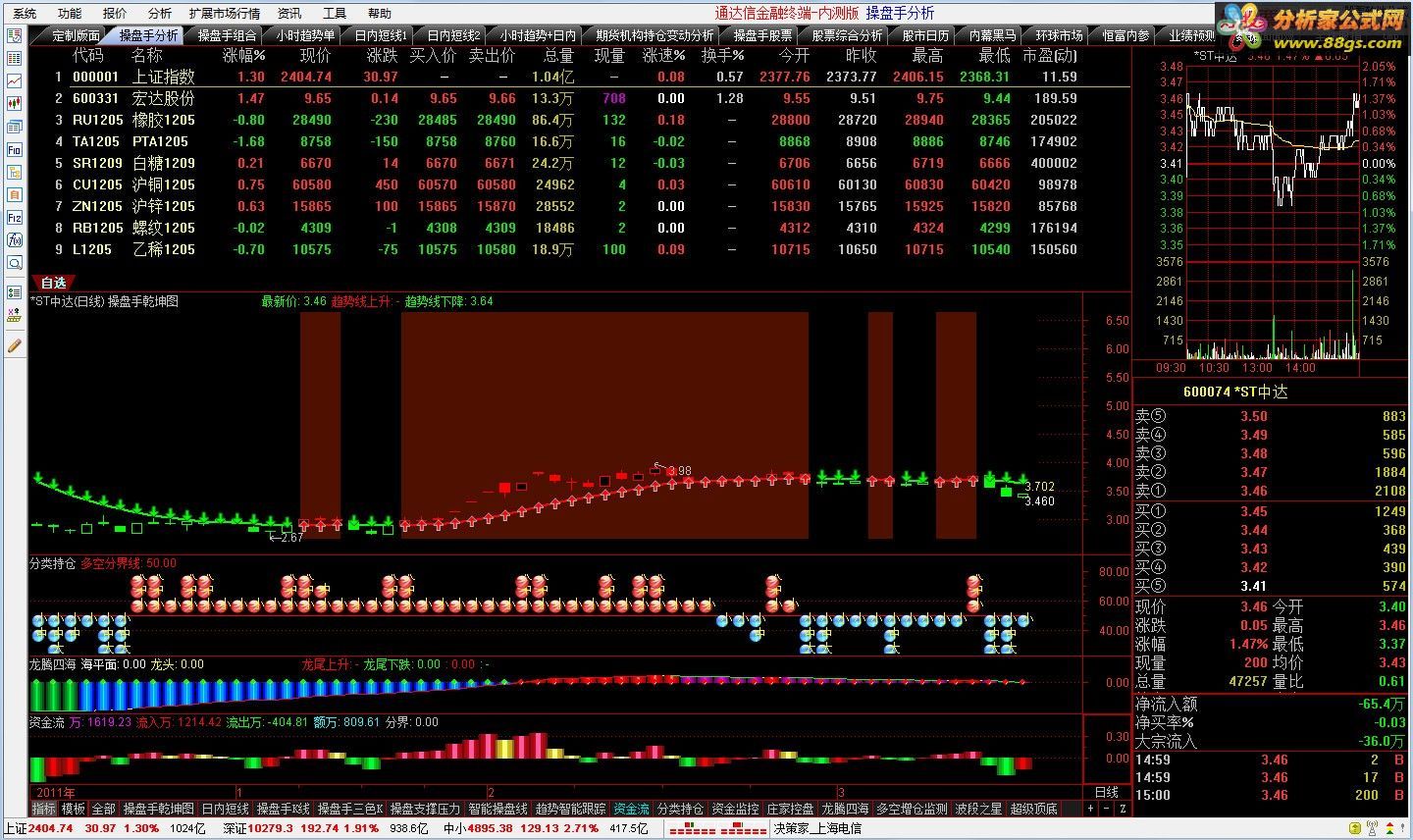
Task: Click the 日线 period button
Action: (x=1106, y=792)
